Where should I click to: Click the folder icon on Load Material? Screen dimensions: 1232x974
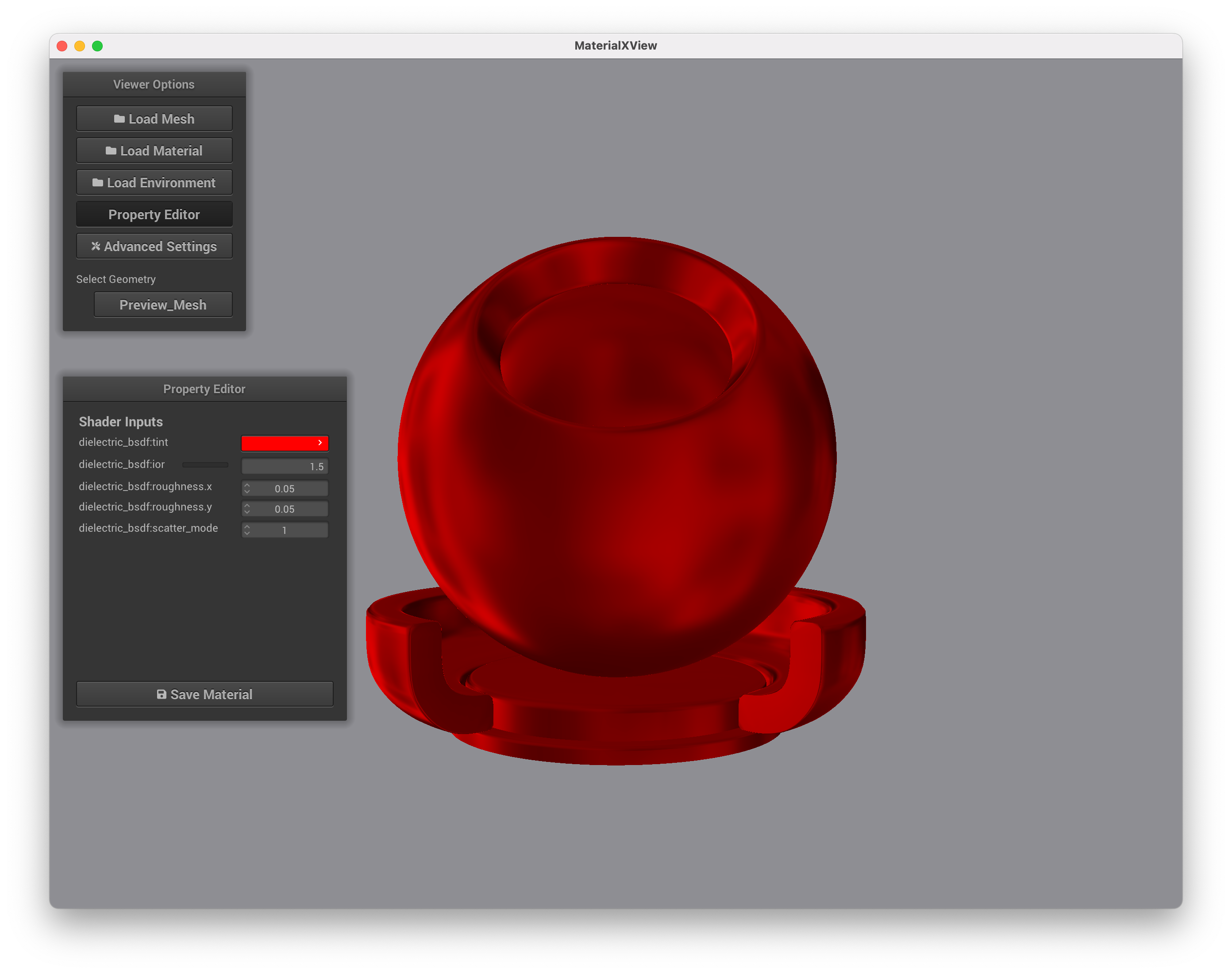(111, 150)
